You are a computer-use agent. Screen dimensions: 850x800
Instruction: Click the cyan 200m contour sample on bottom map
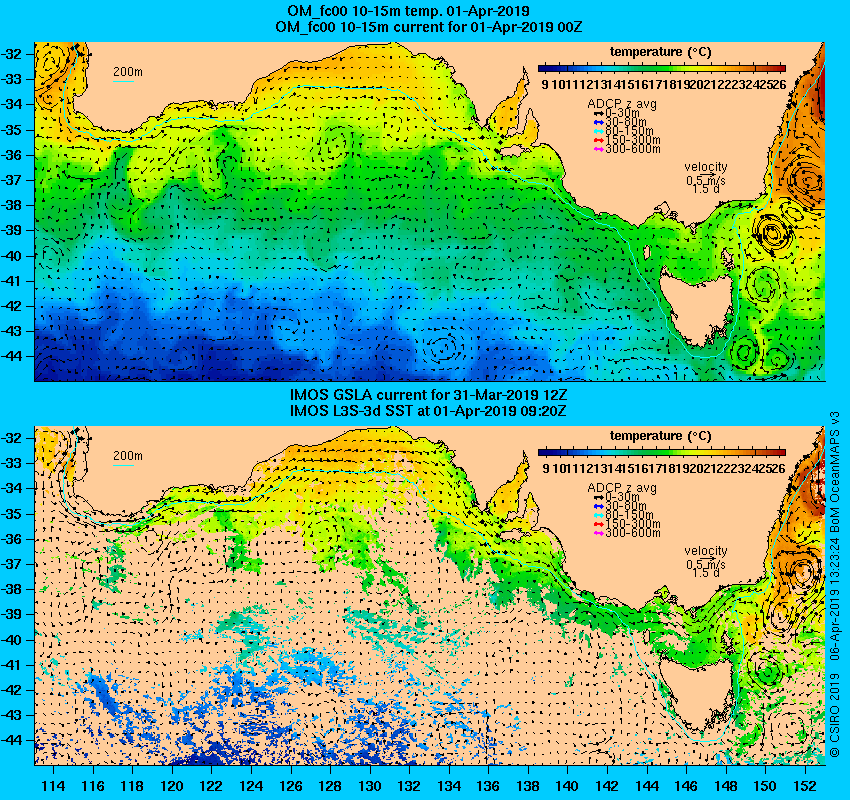123,466
